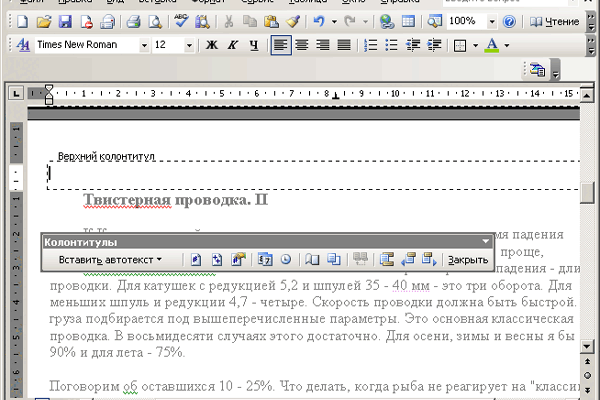600x400 pixels.
Task: Click the Save icon in the toolbar
Action: tap(65, 21)
